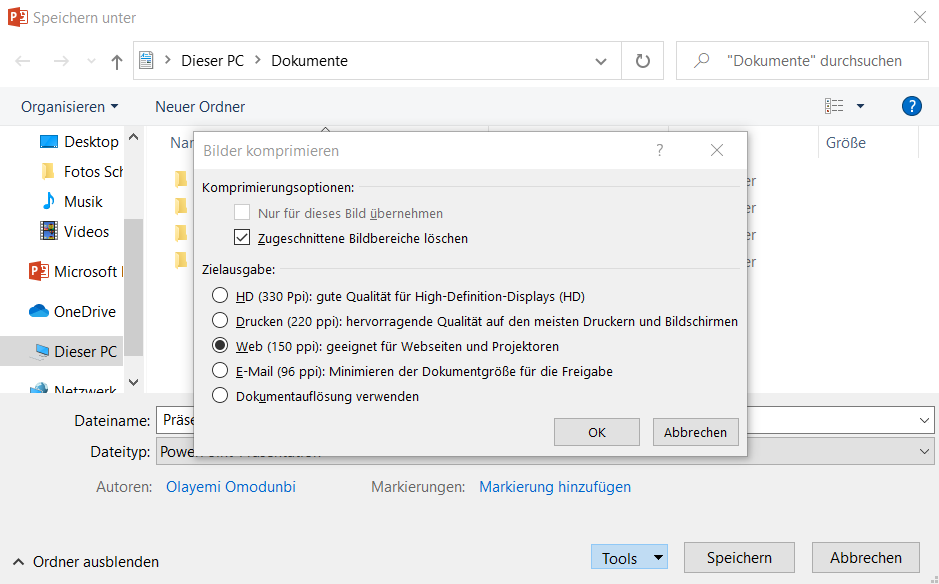The width and height of the screenshot is (939, 584).
Task: Open the Musik folder in sidebar
Action: tap(83, 201)
